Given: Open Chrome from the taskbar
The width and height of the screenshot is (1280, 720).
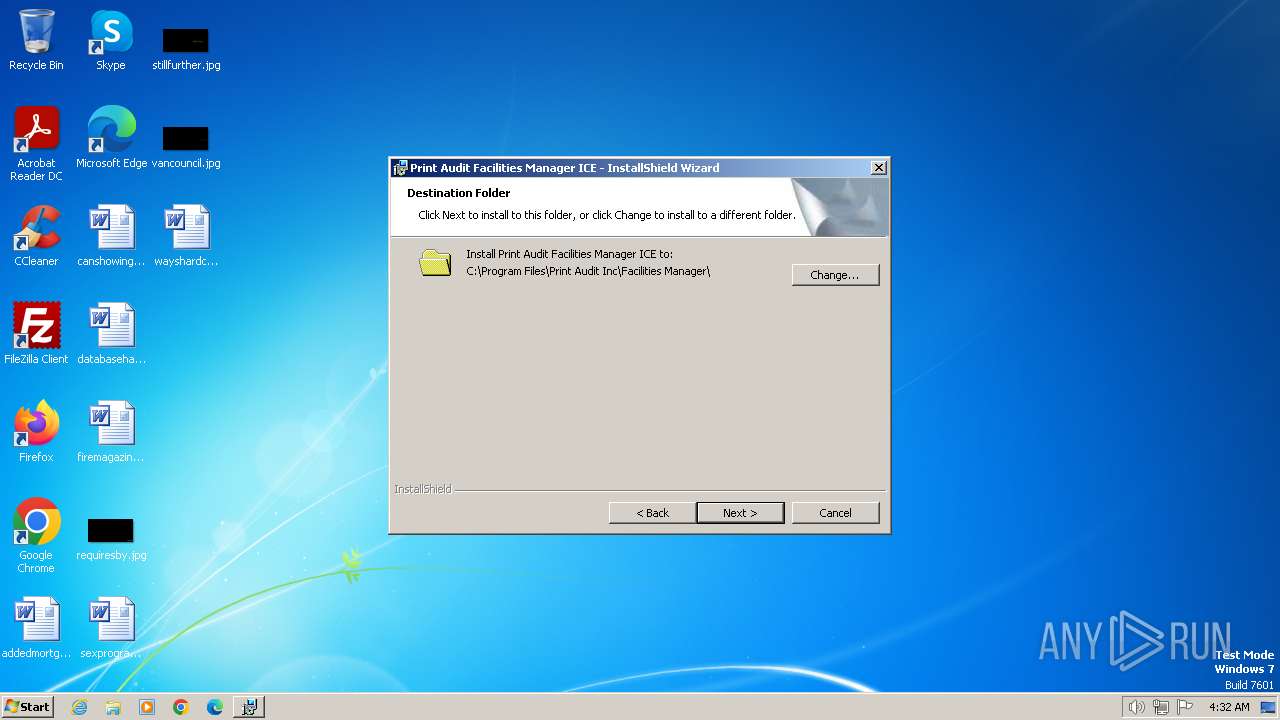Looking at the screenshot, I should pos(181,707).
